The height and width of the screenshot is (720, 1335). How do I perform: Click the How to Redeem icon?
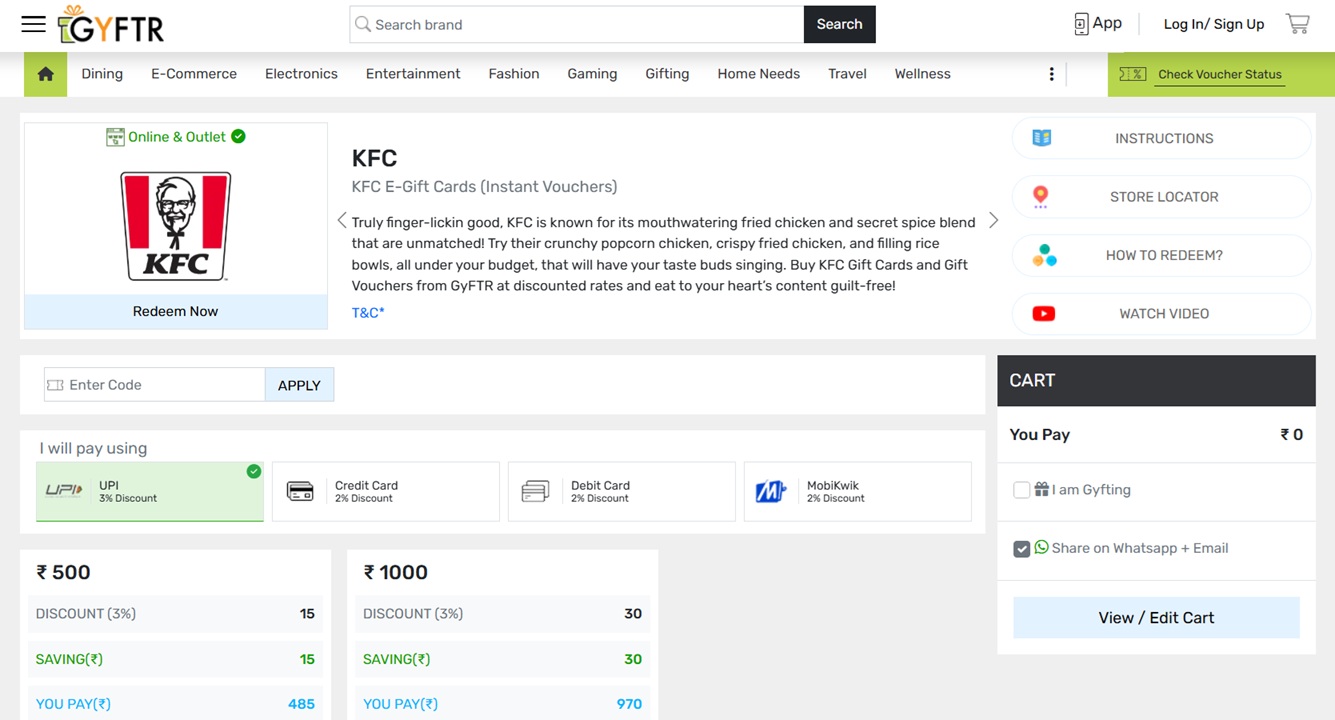(1044, 255)
